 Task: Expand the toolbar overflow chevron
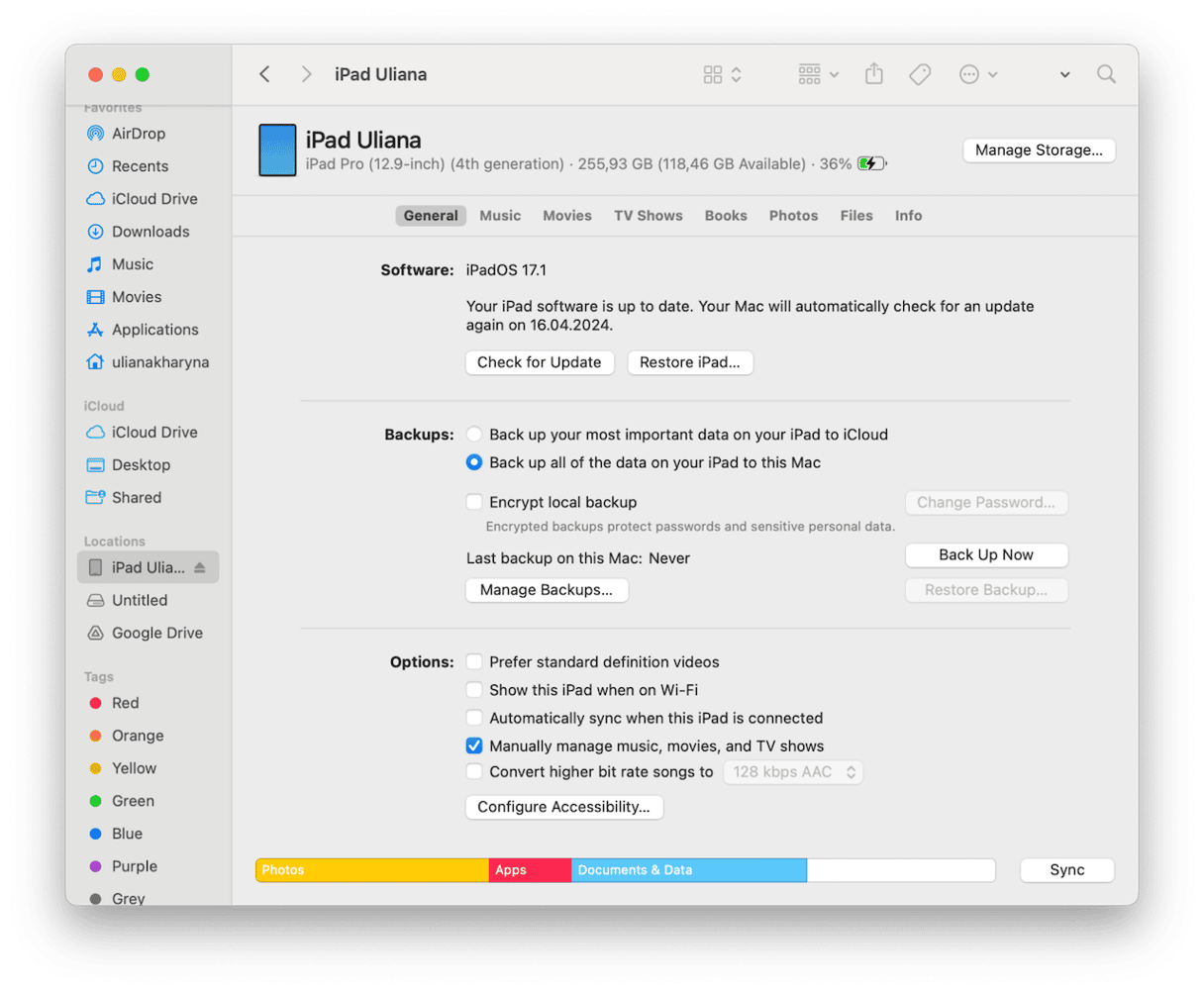[x=1064, y=74]
